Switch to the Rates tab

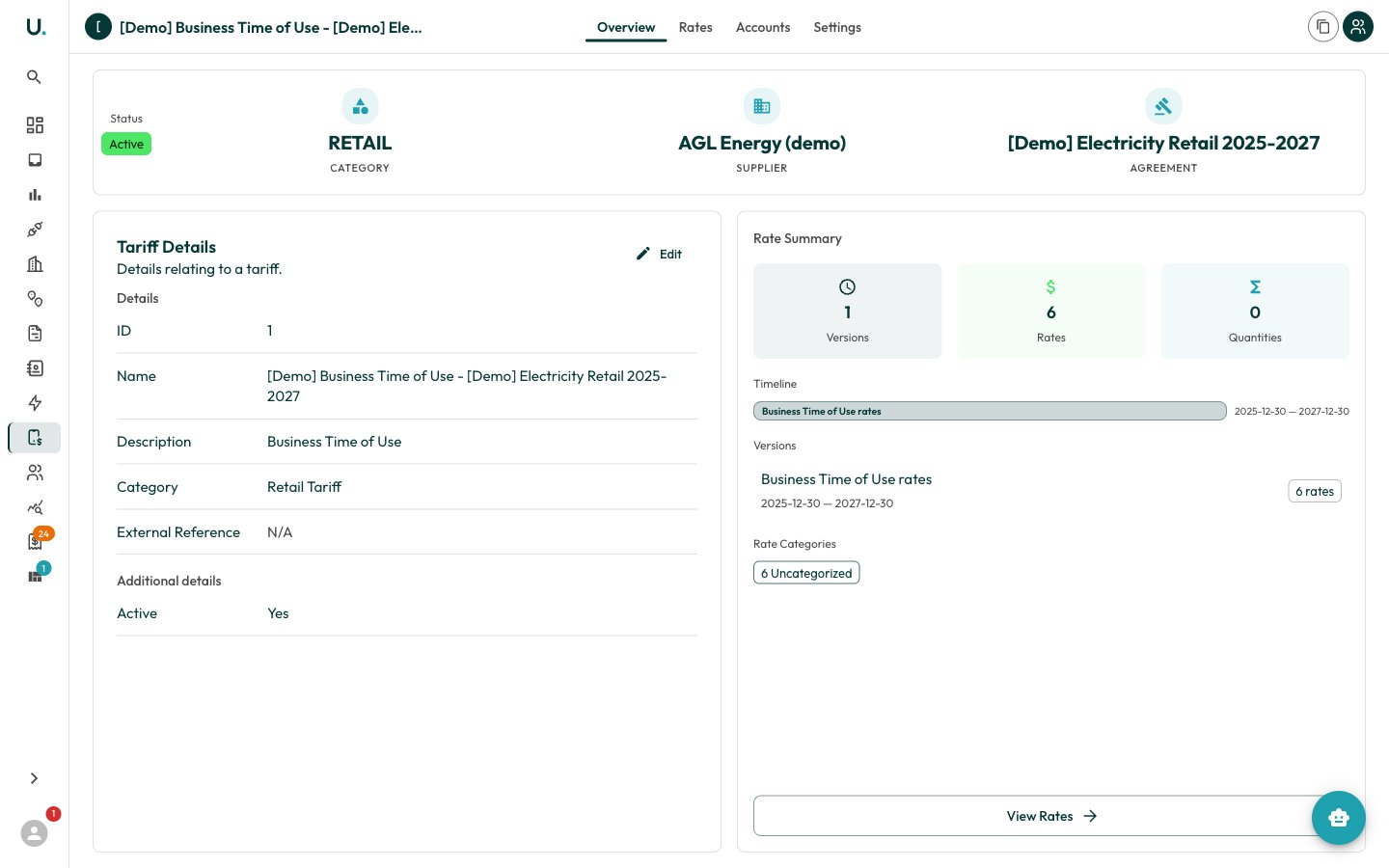point(695,27)
